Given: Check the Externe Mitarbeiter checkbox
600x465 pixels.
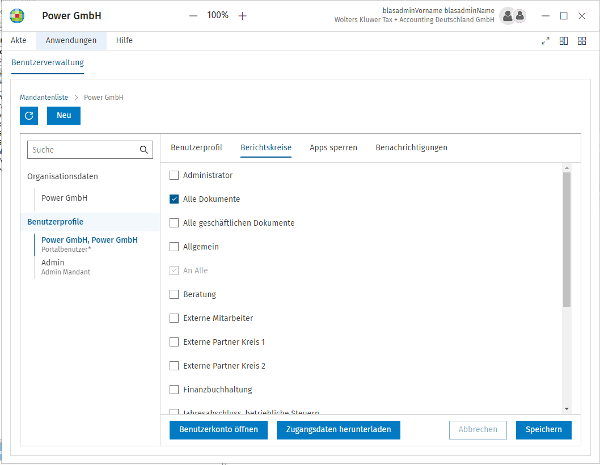Looking at the screenshot, I should point(174,318).
